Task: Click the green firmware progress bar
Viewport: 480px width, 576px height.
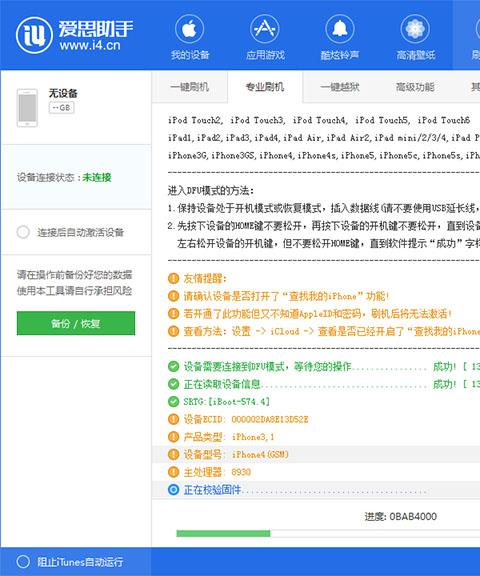Action: (x=223, y=533)
